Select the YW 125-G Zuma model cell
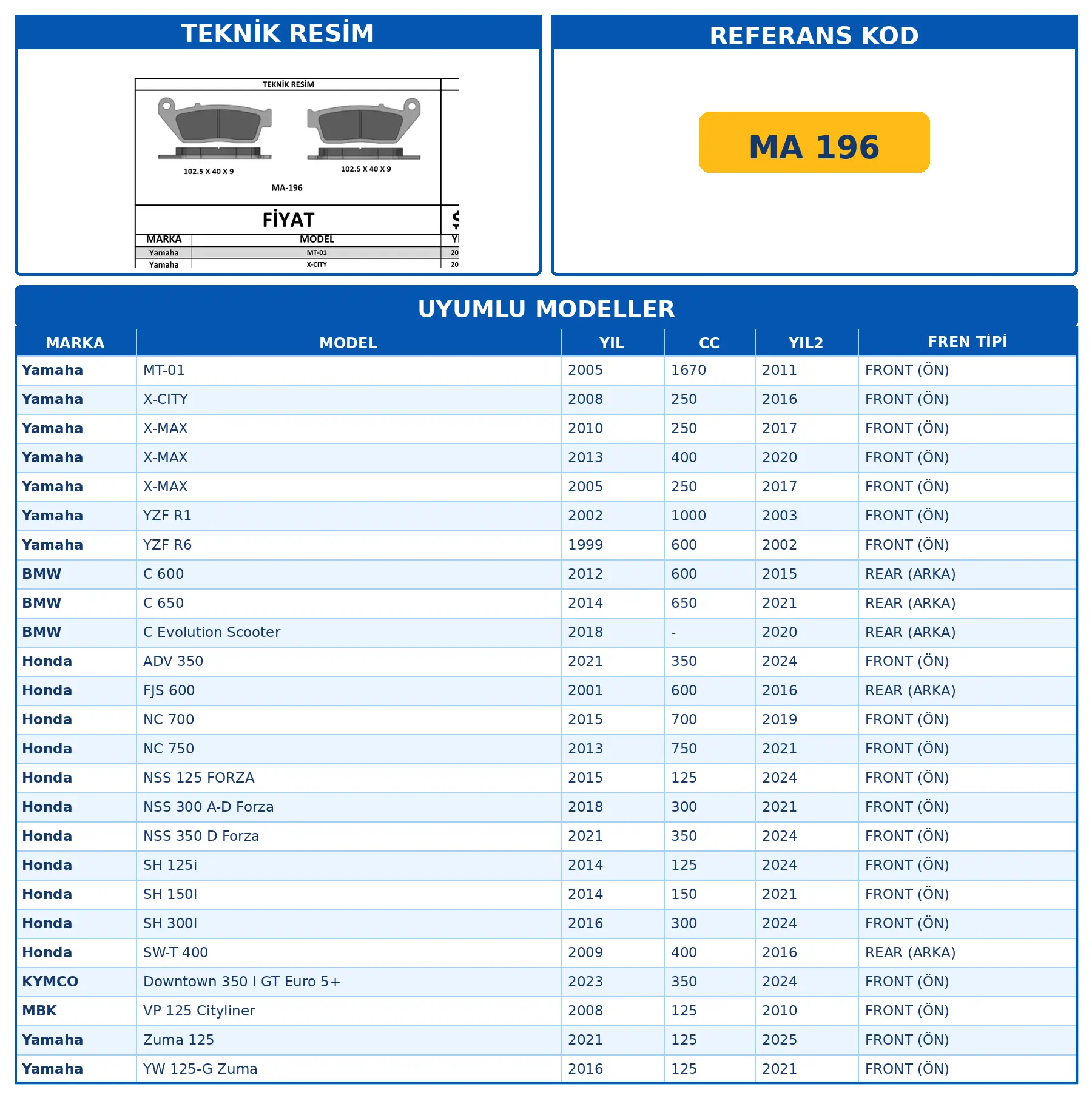1092x1098 pixels. (349, 1069)
